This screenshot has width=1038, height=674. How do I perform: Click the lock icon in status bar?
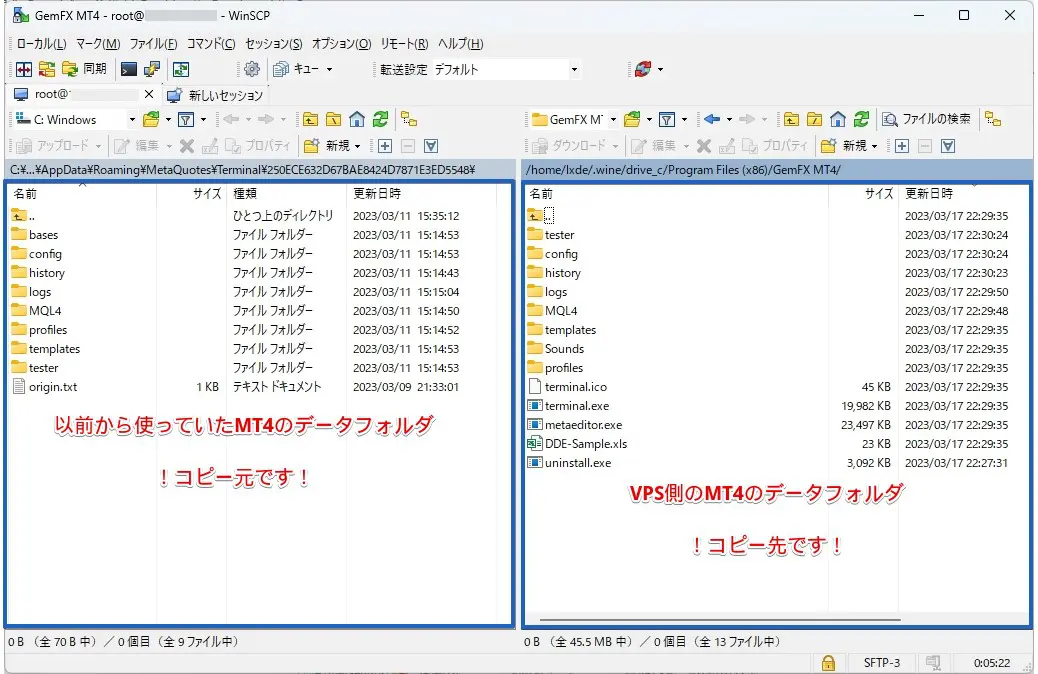(828, 662)
